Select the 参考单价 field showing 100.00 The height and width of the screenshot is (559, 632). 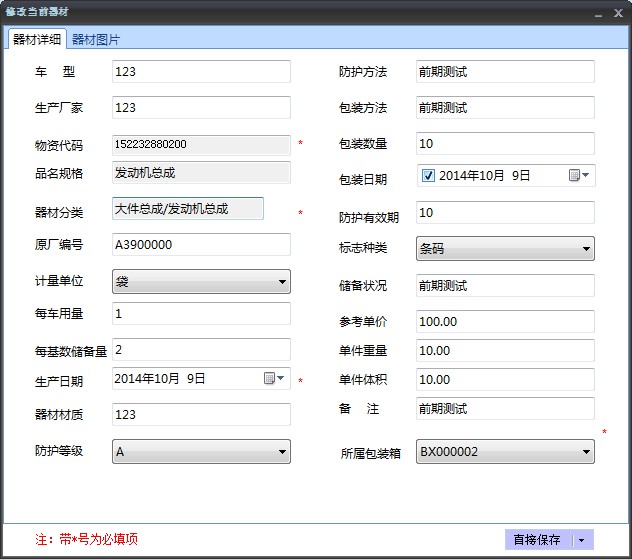coord(505,322)
